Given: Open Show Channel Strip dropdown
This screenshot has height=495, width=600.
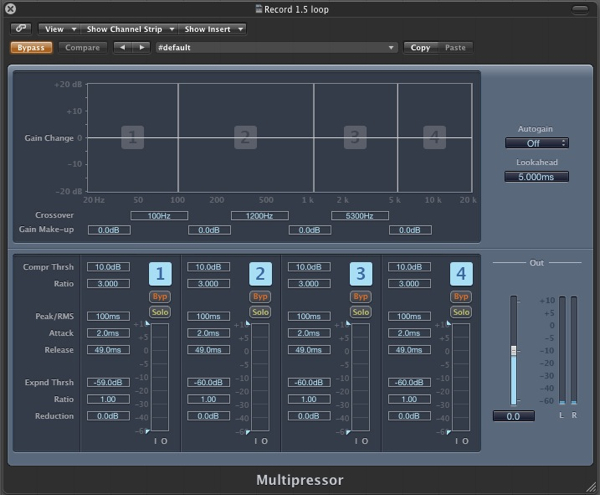Looking at the screenshot, I should pos(129,29).
